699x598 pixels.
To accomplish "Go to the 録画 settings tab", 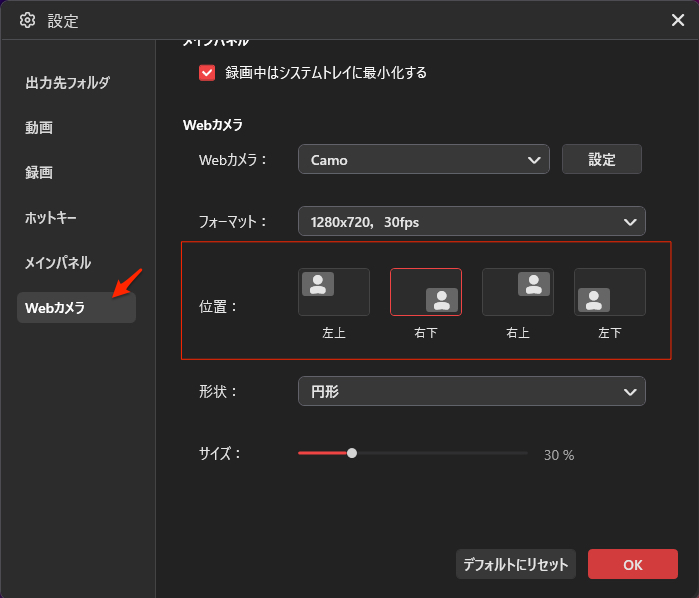I will 40,173.
